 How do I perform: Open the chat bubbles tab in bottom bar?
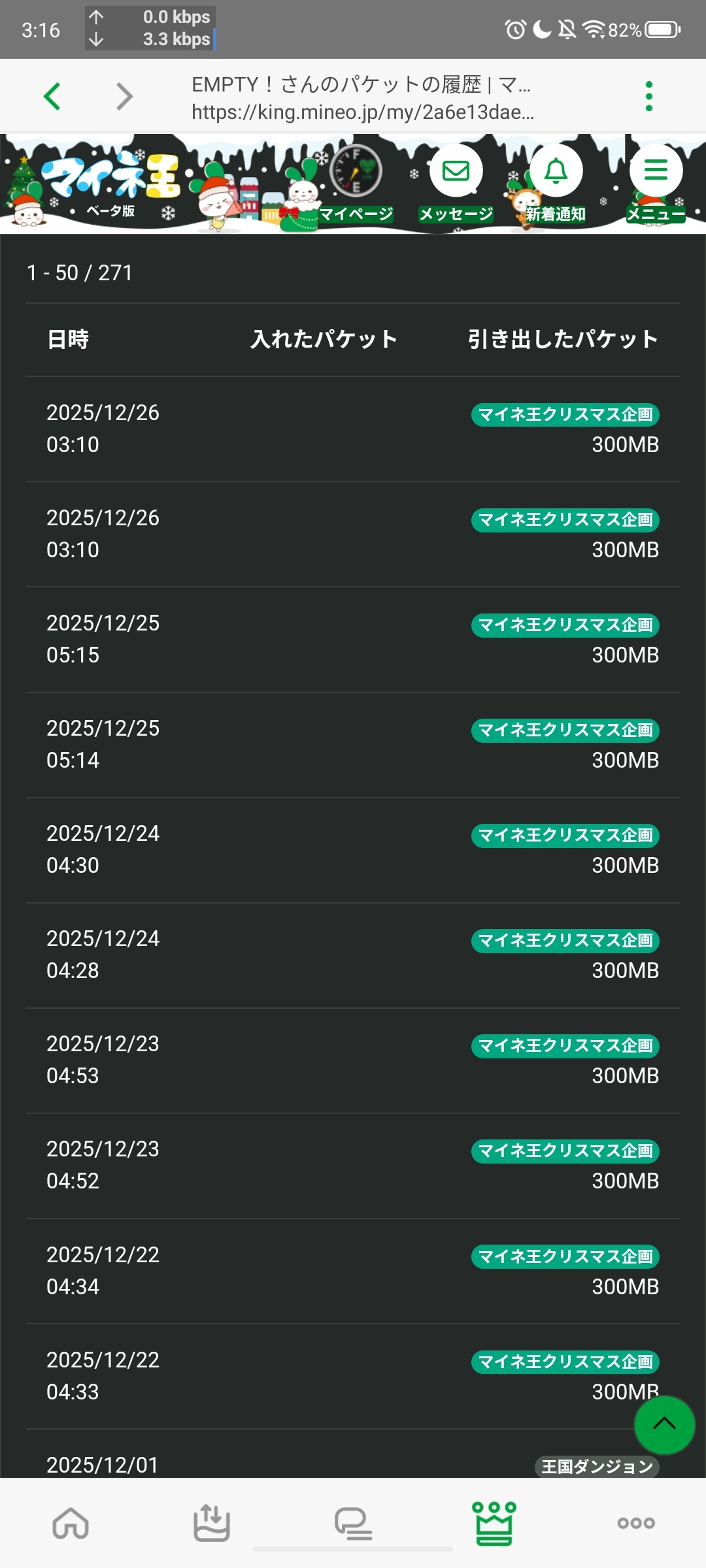pos(353,1523)
